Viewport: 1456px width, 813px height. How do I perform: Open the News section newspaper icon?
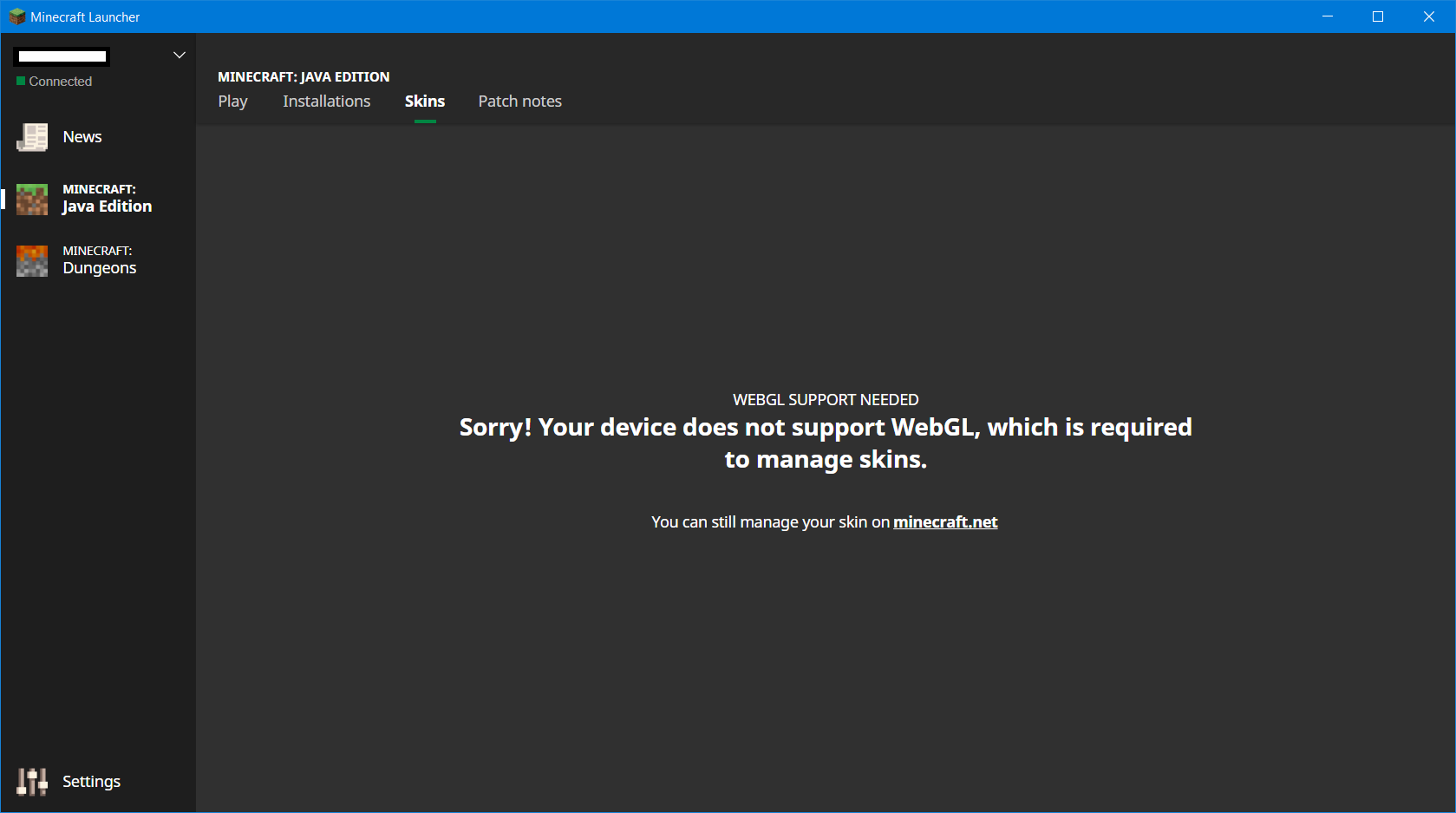[x=32, y=137]
